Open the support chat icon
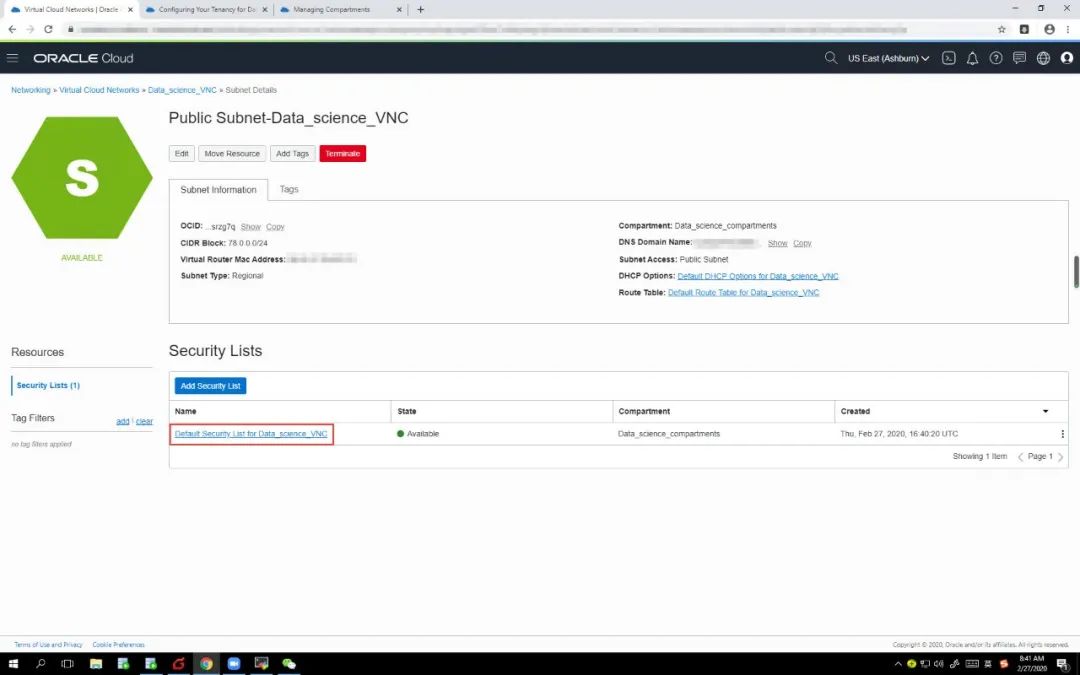The width and height of the screenshot is (1080, 675). coord(1019,58)
